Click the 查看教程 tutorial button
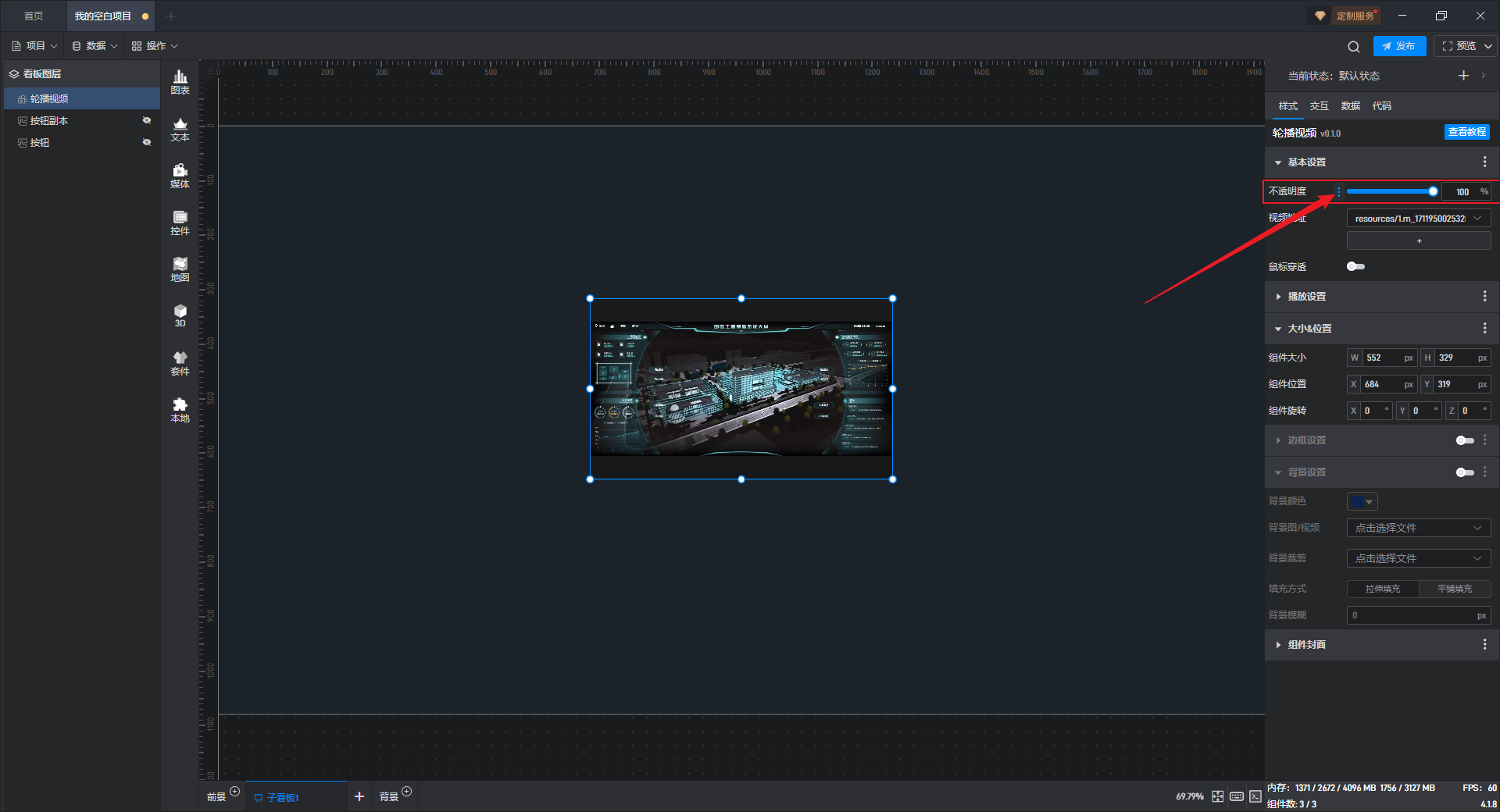 tap(1466, 132)
